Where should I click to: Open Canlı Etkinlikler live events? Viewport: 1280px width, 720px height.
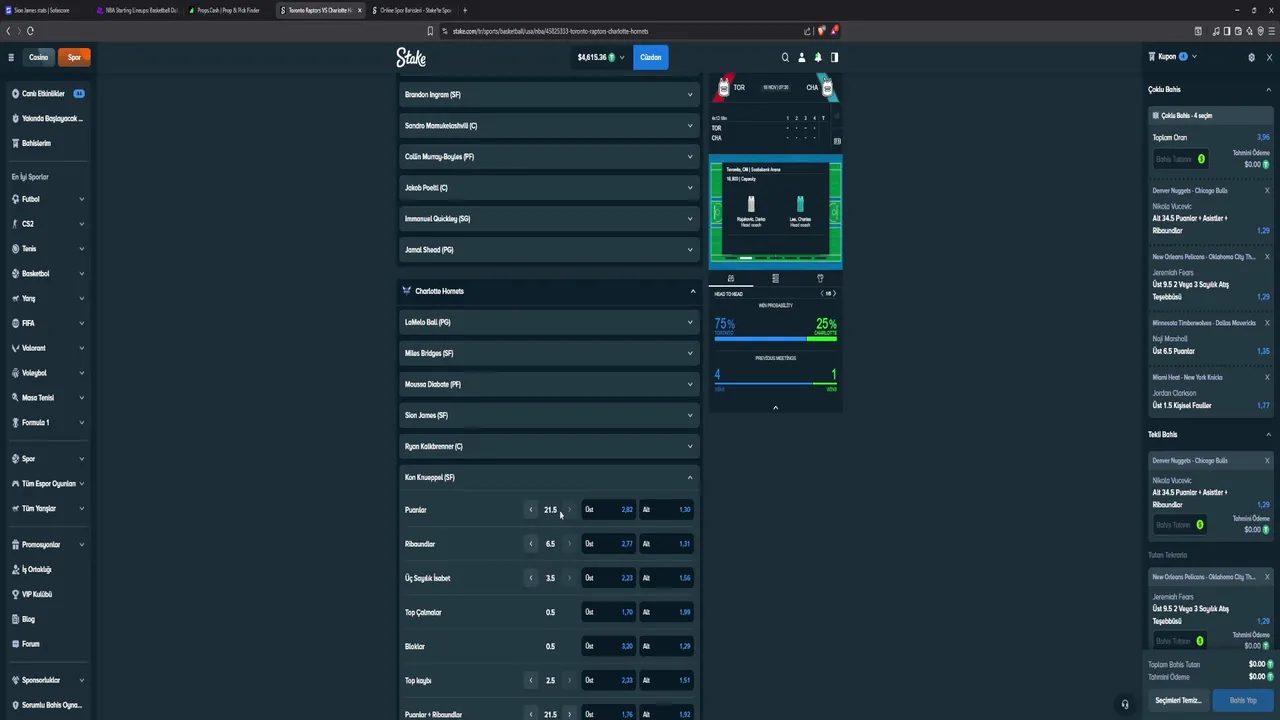point(46,94)
